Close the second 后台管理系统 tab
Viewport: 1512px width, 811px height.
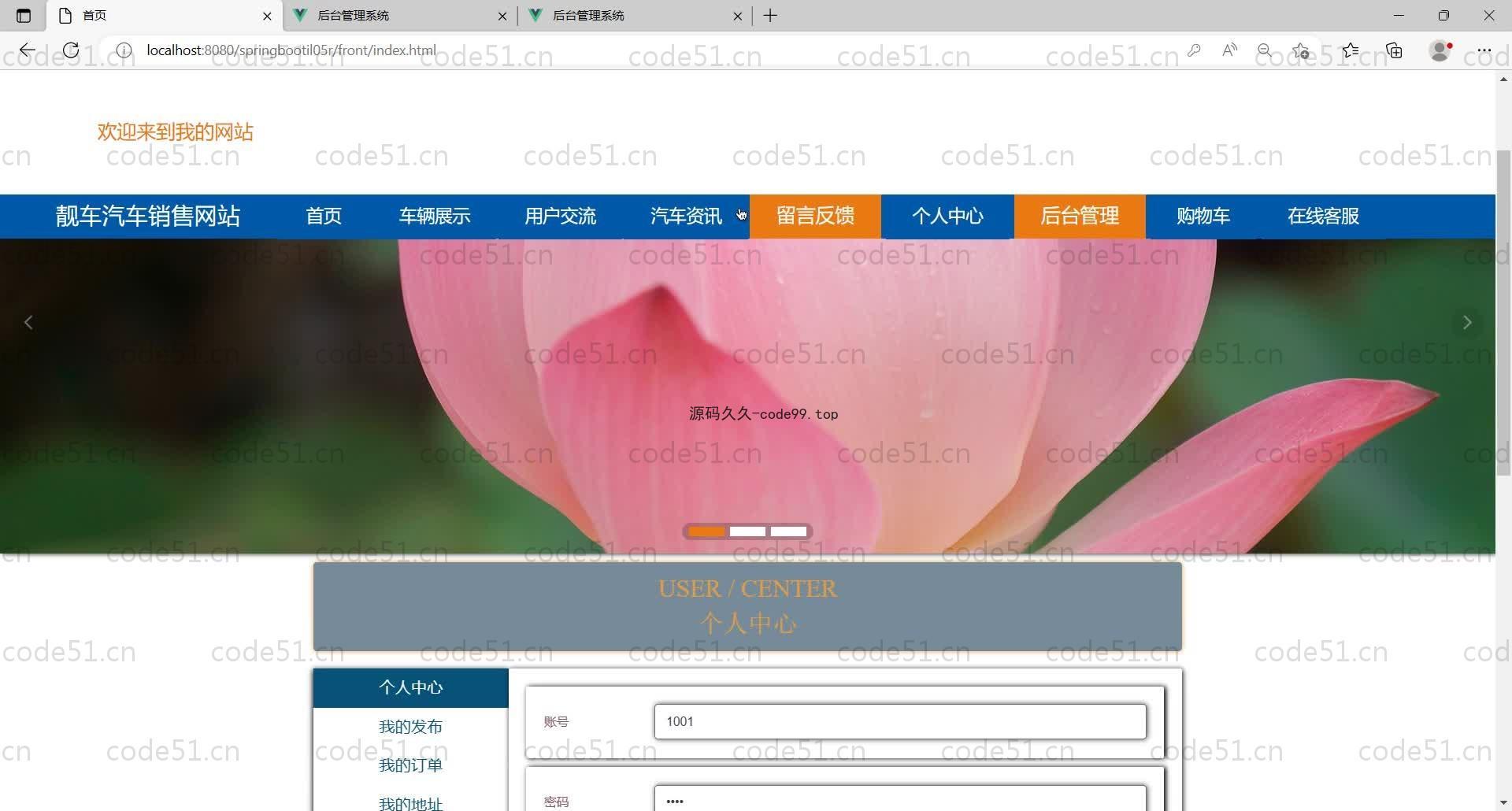502,16
